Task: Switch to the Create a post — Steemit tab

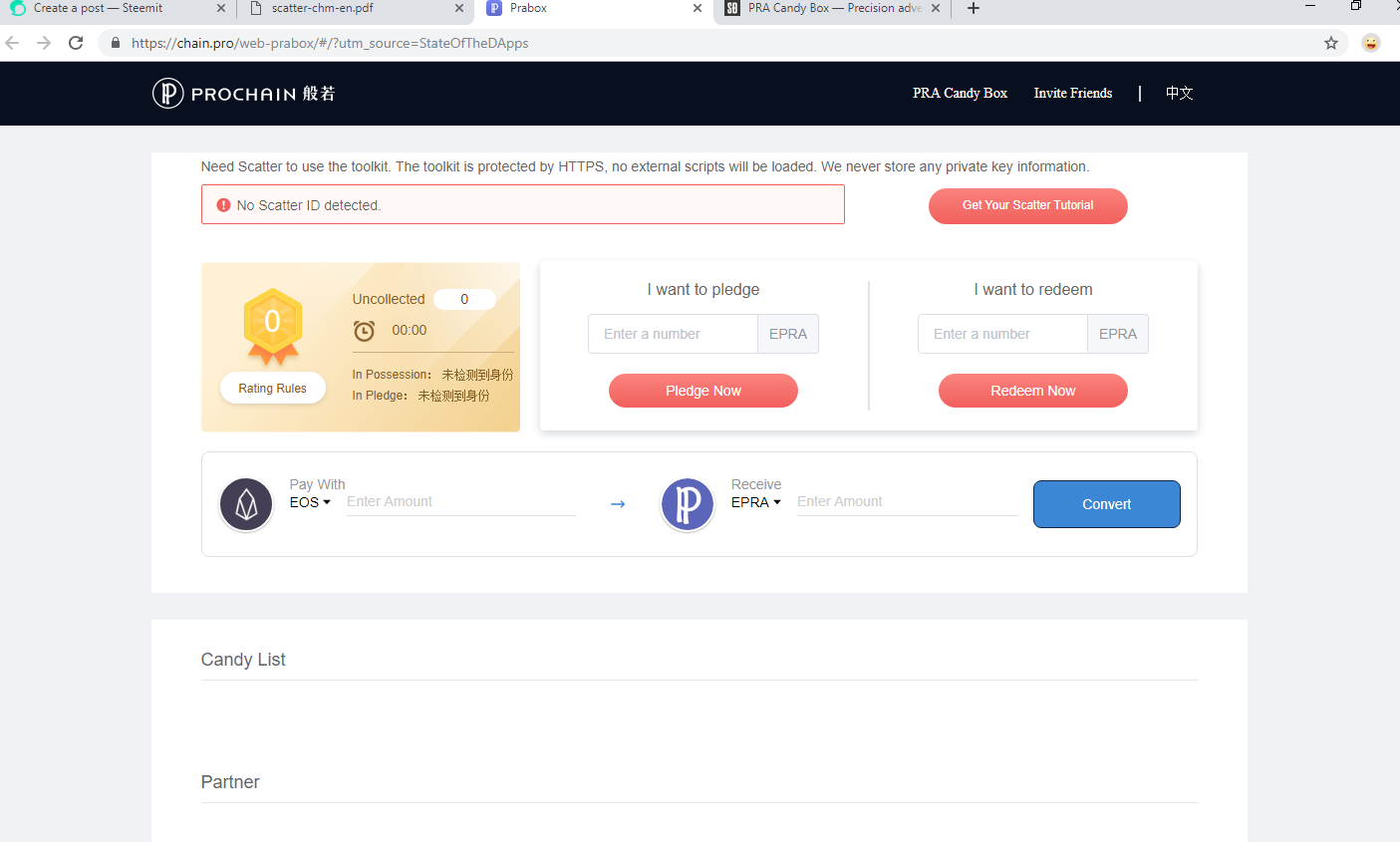Action: 119,9
